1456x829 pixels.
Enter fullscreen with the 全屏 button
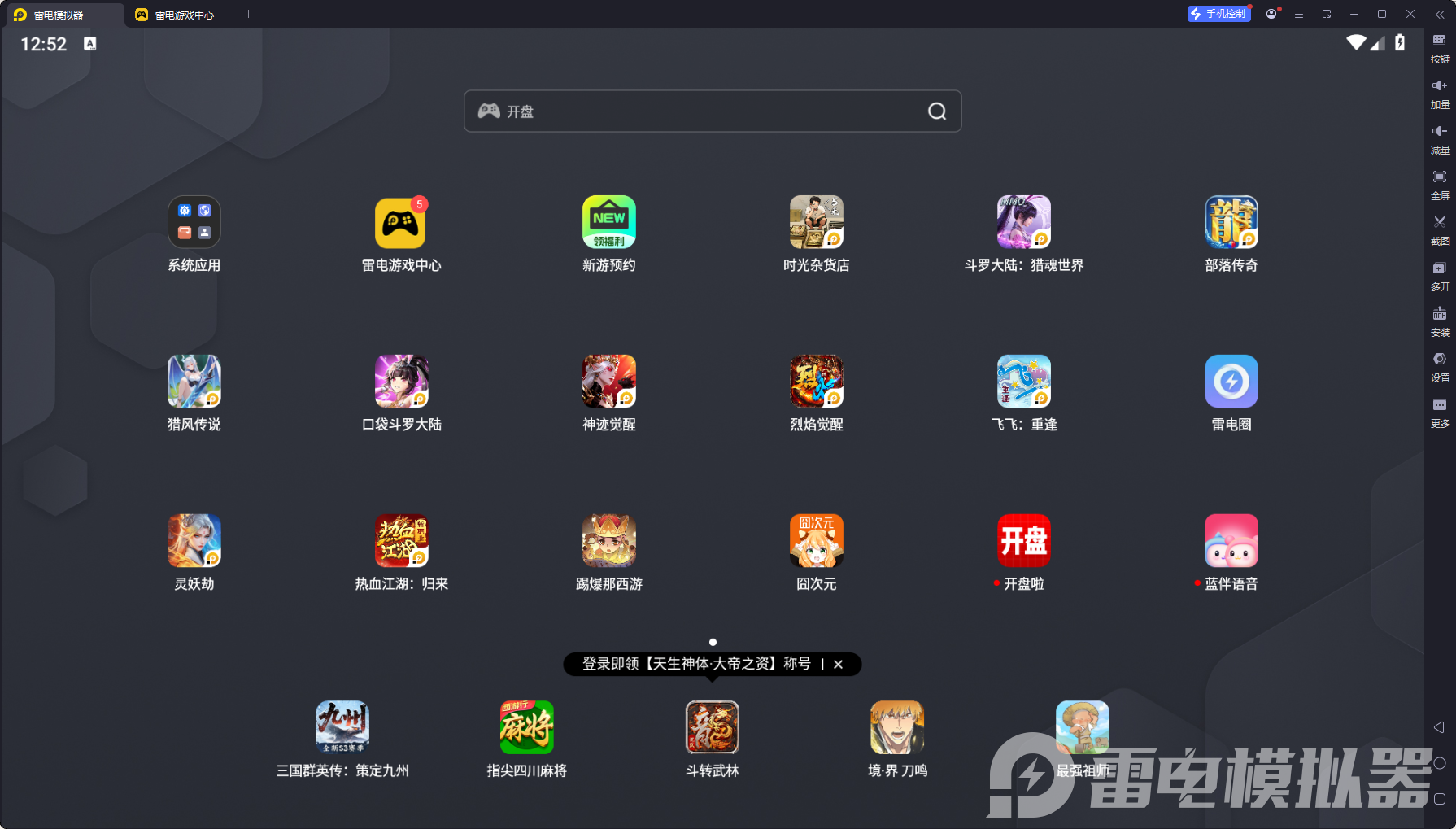(x=1440, y=185)
